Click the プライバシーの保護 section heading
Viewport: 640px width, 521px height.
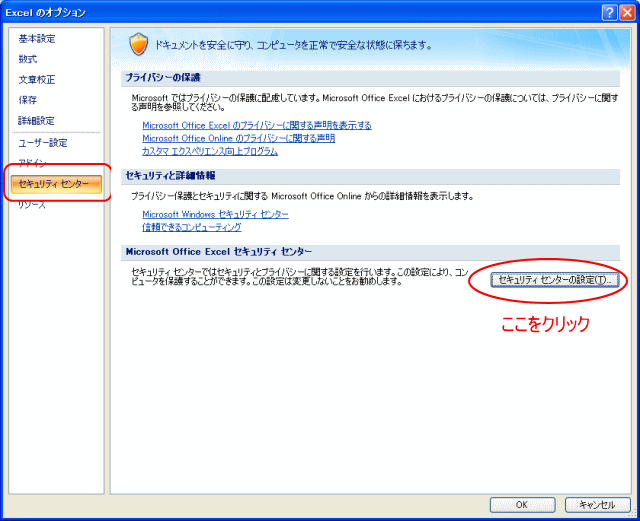click(x=163, y=78)
